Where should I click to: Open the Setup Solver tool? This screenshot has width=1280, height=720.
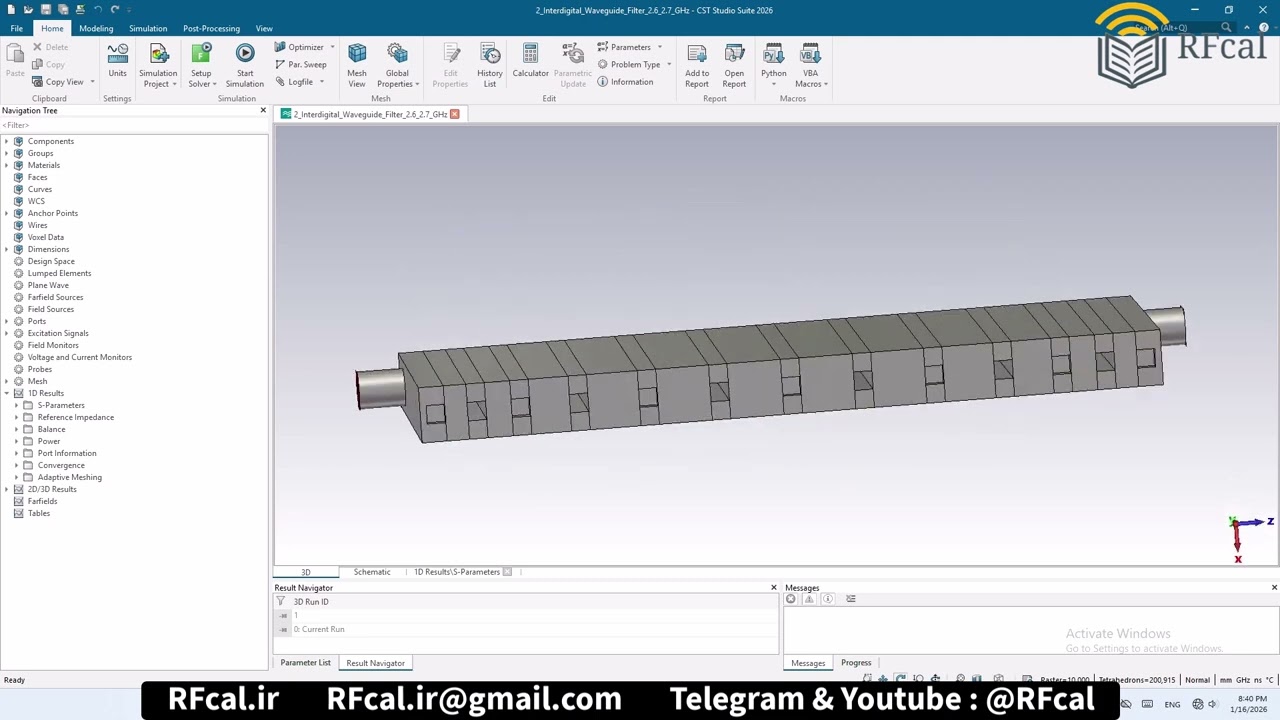[201, 65]
